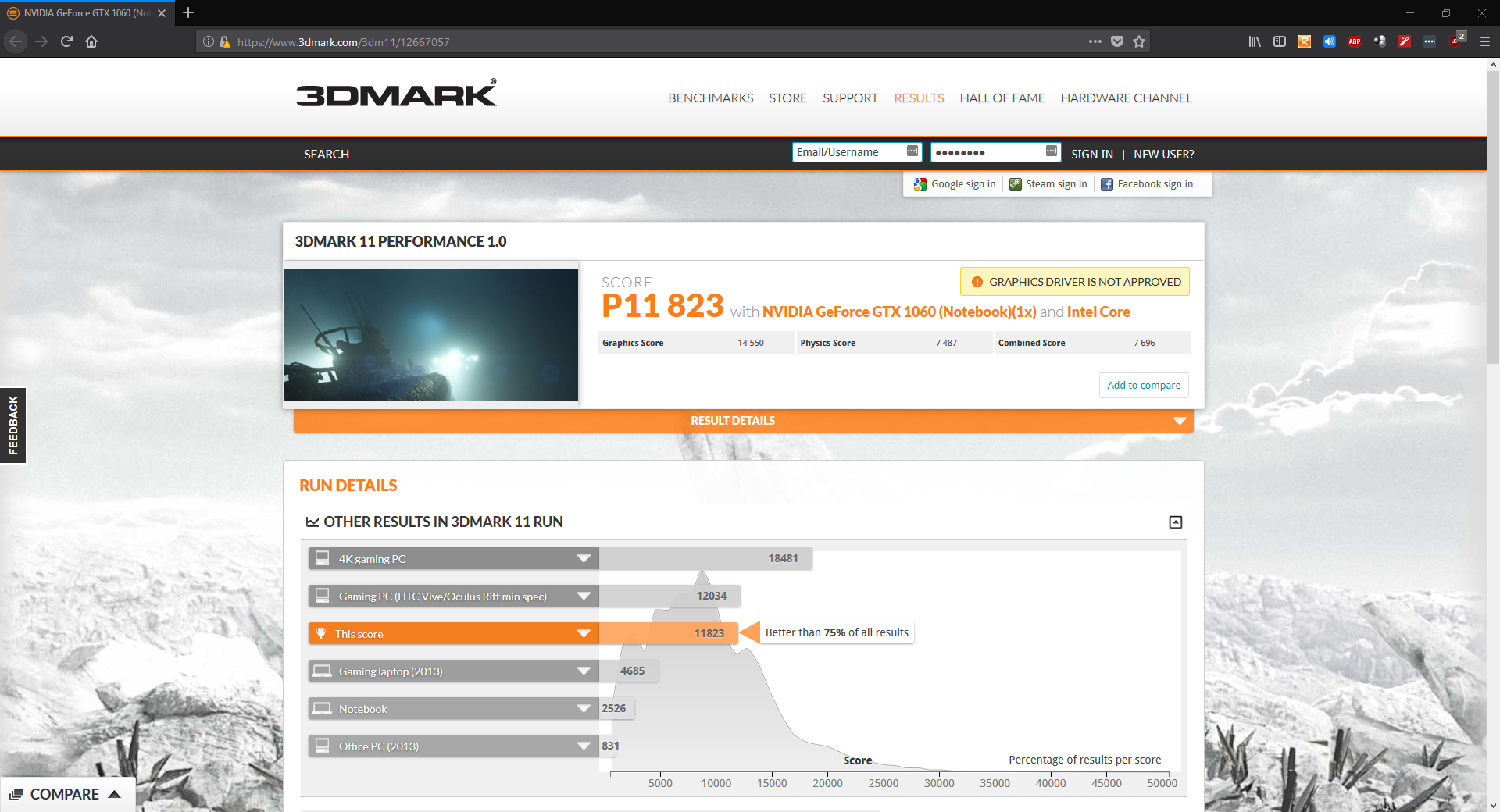1500x812 pixels.
Task: Click the Run Details heading
Action: [x=348, y=486]
